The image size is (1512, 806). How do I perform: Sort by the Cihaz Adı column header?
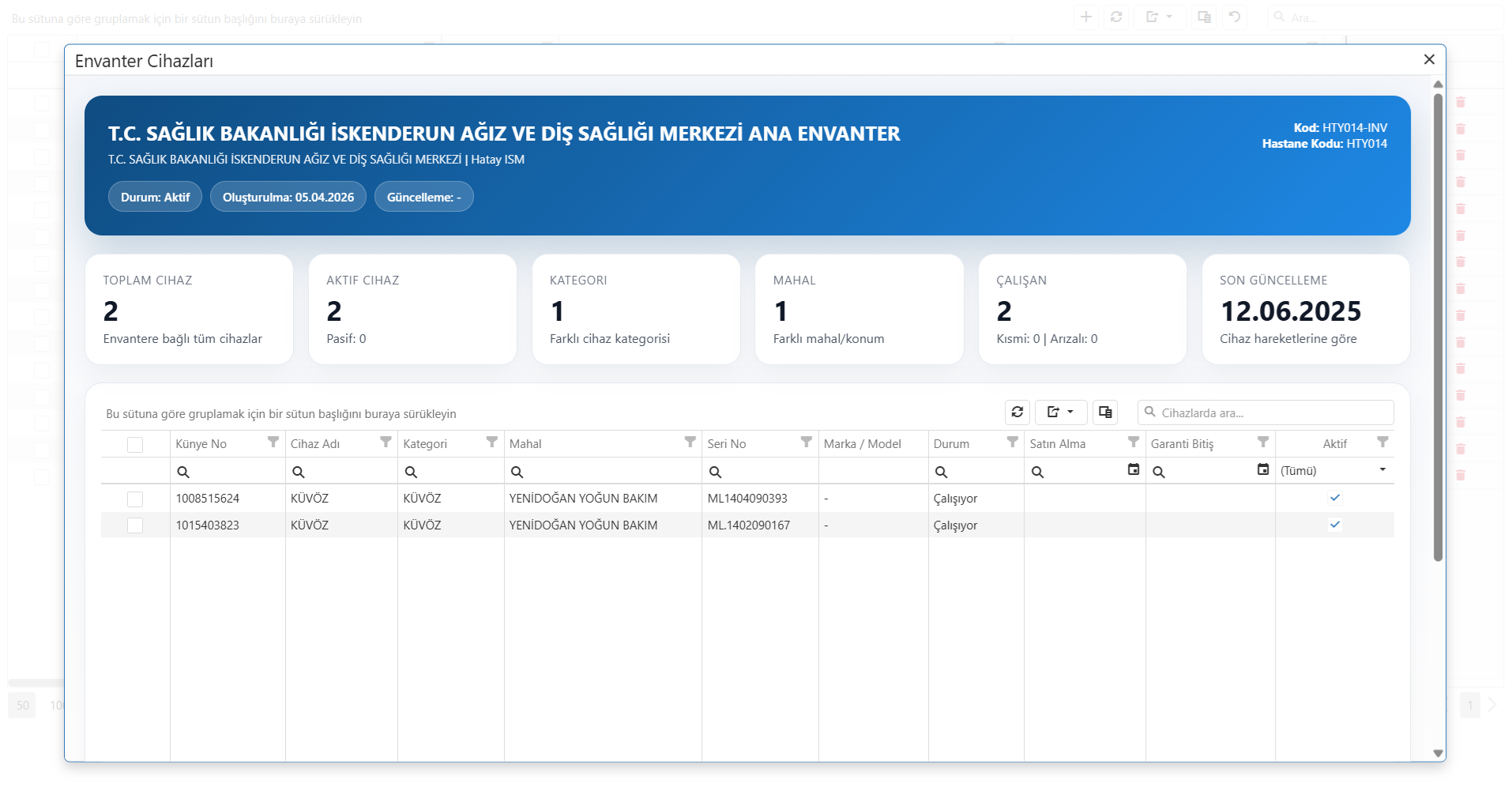pos(315,444)
